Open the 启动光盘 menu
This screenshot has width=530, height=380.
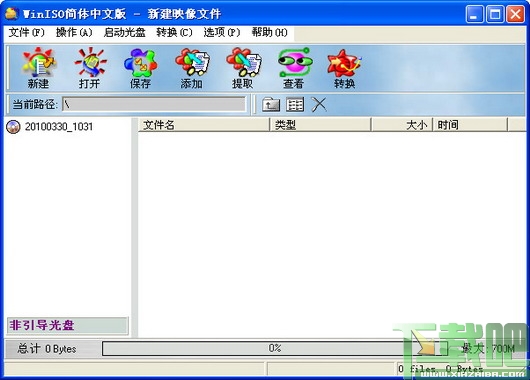tap(124, 32)
